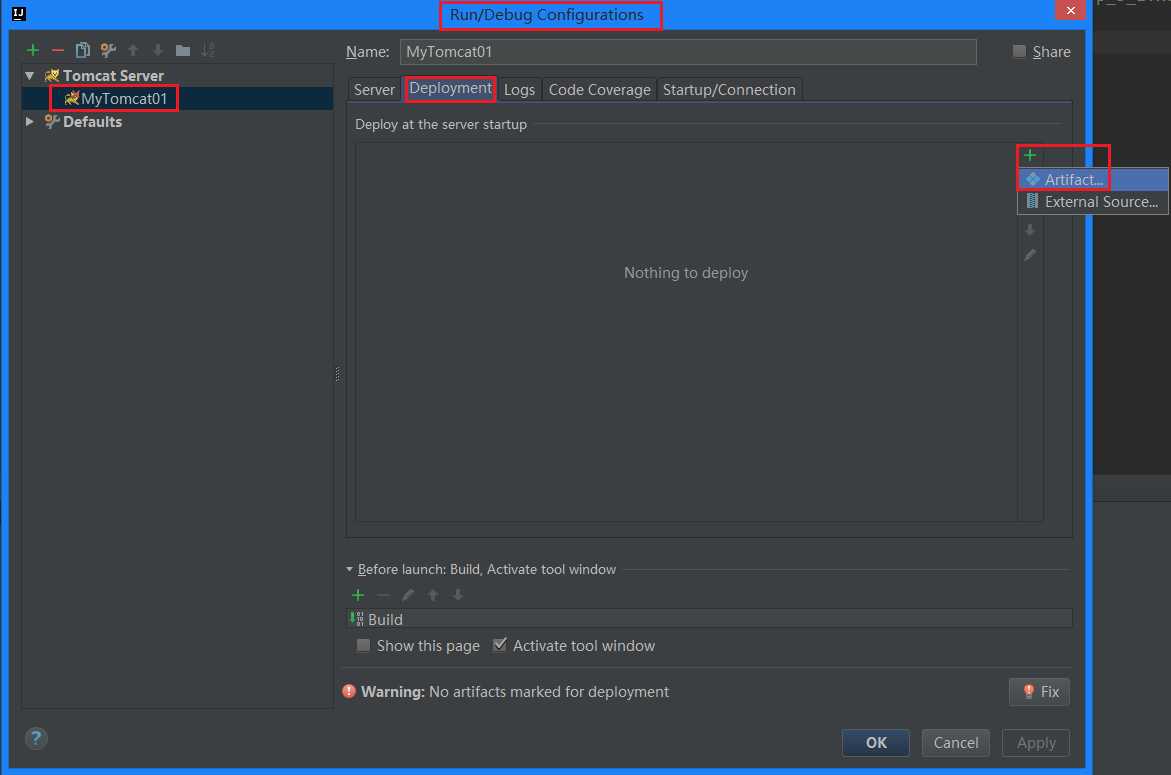Click move-down arrow beside deployment list

(1030, 230)
